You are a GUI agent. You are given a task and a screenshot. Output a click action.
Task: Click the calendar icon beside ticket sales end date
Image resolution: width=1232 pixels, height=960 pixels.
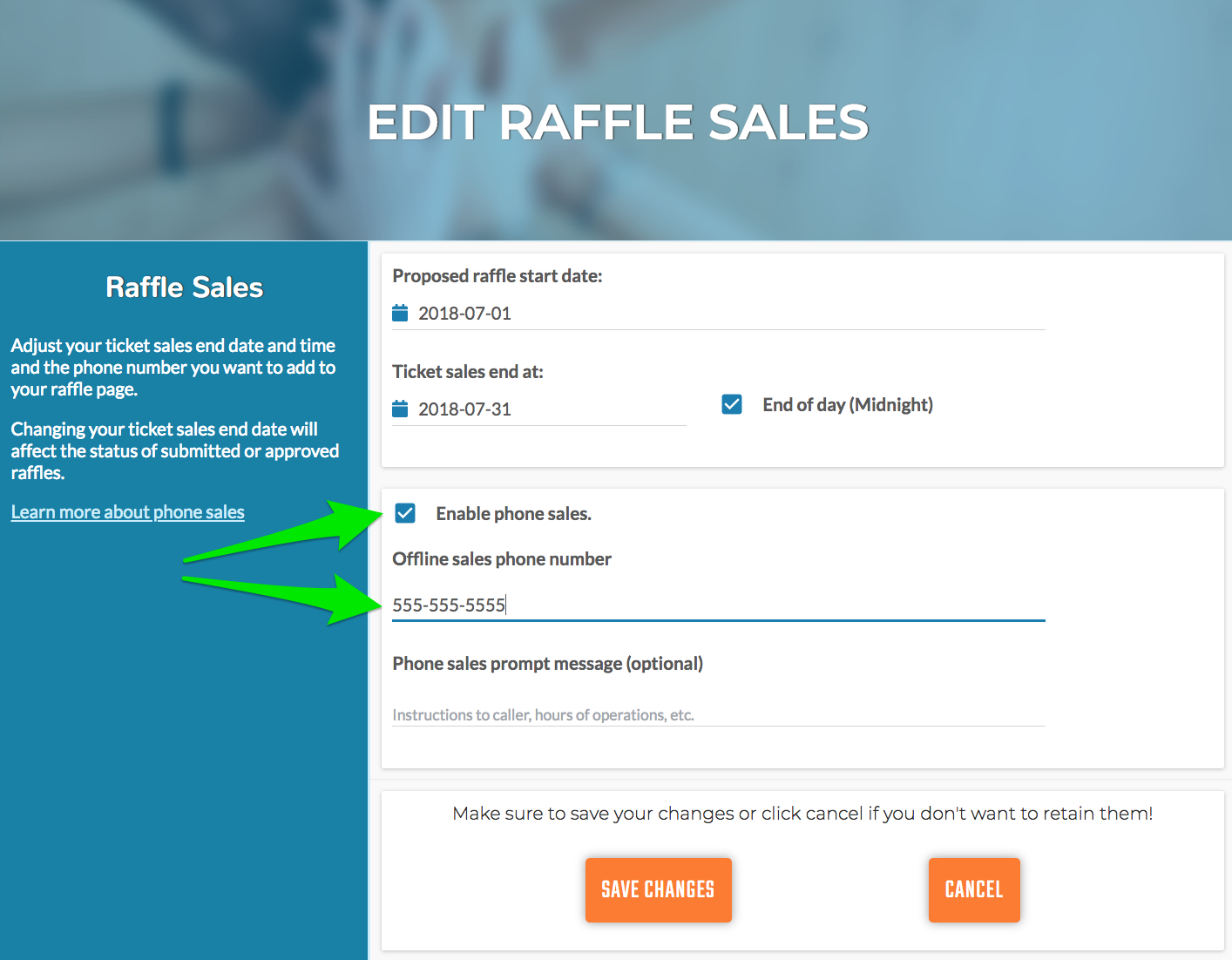(x=400, y=409)
